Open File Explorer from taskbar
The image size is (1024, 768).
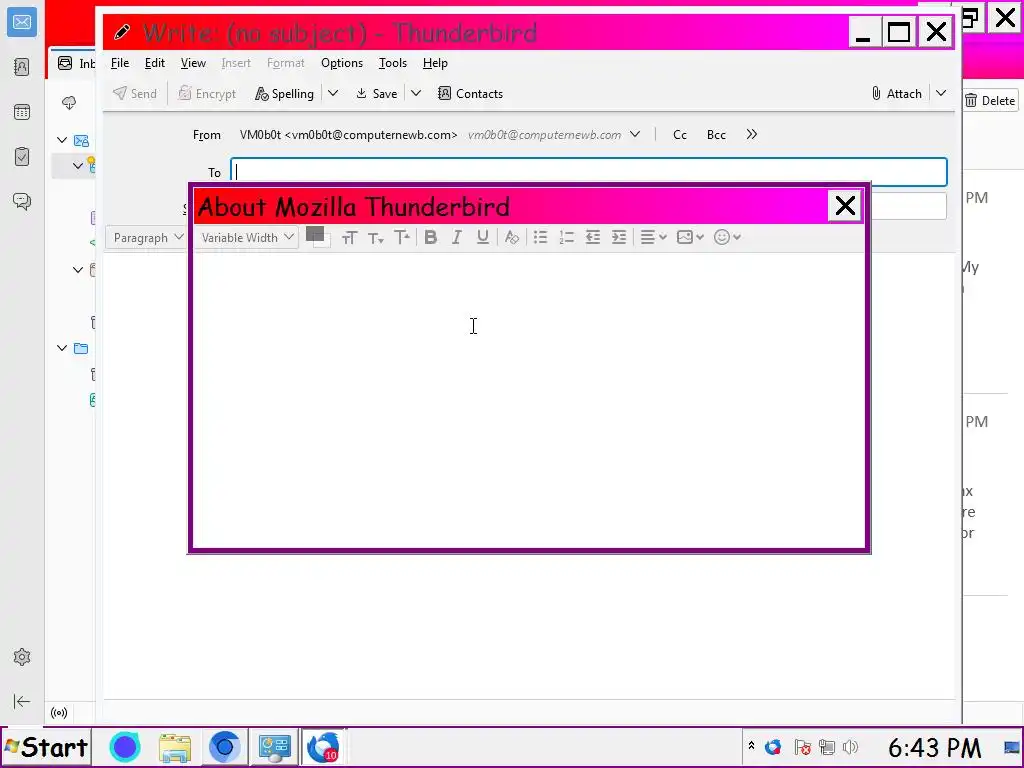(x=174, y=747)
